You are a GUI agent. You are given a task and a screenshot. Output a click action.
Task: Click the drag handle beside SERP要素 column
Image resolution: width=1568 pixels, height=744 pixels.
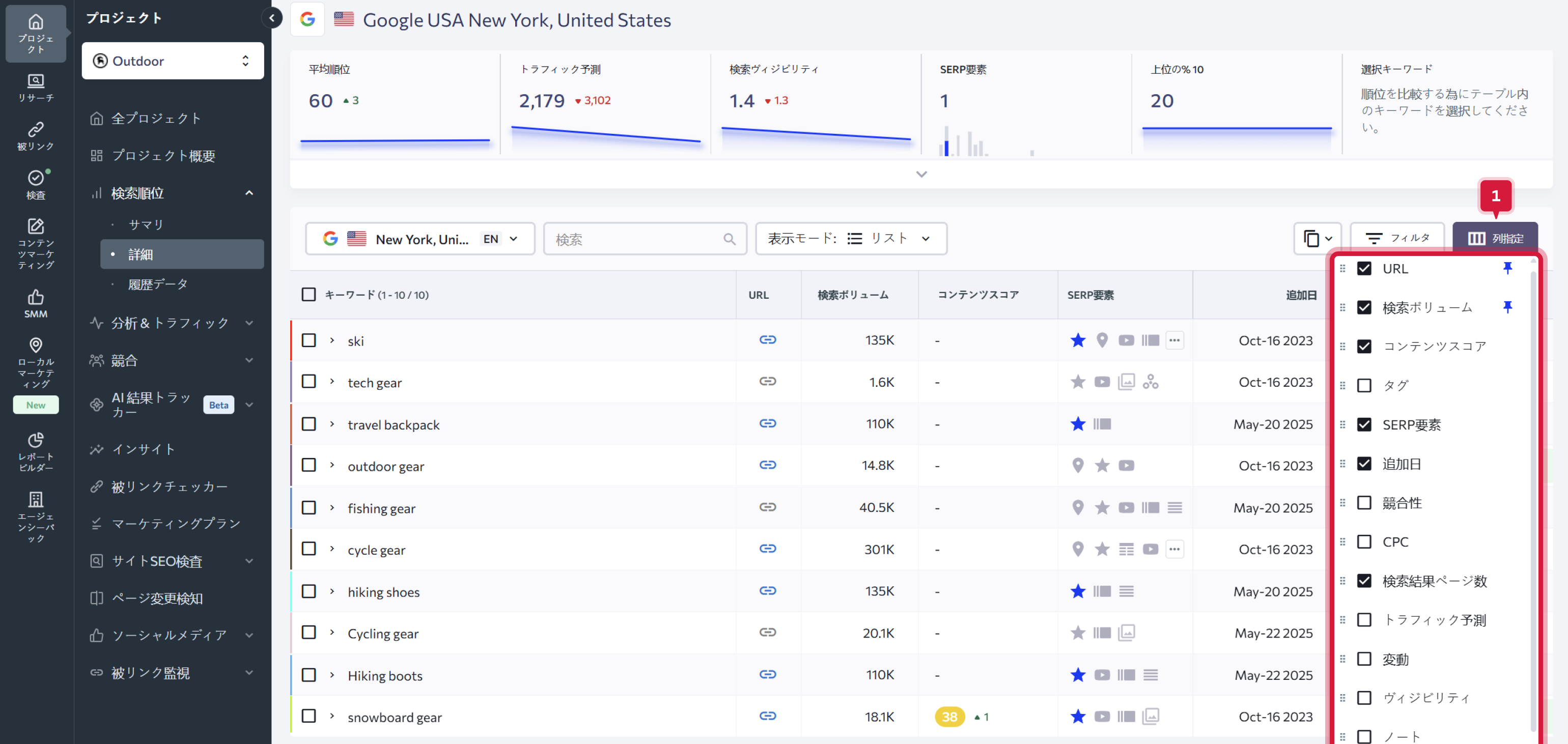(1342, 424)
